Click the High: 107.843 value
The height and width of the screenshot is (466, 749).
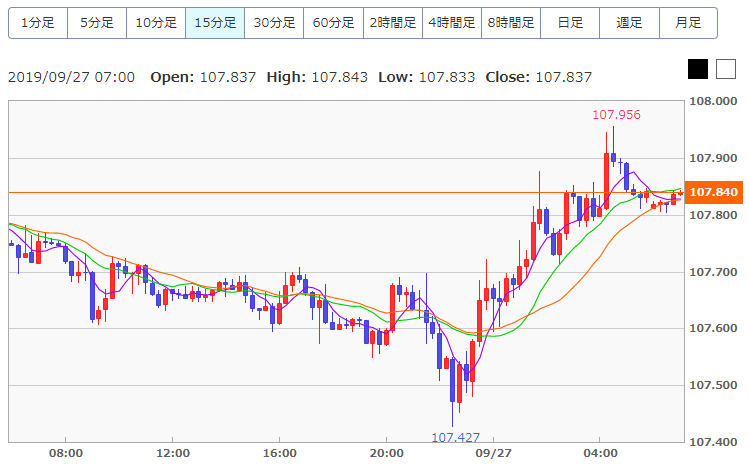317,77
